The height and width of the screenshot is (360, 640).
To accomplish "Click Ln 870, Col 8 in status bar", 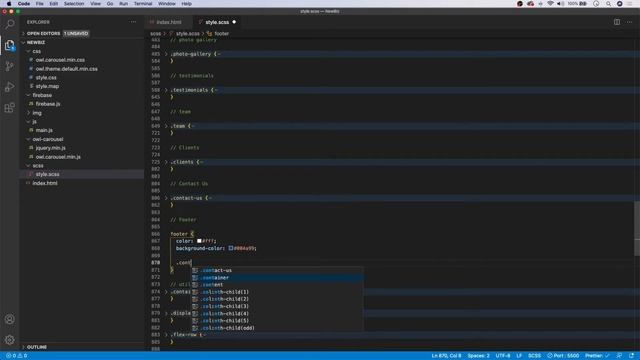I will click(x=446, y=356).
